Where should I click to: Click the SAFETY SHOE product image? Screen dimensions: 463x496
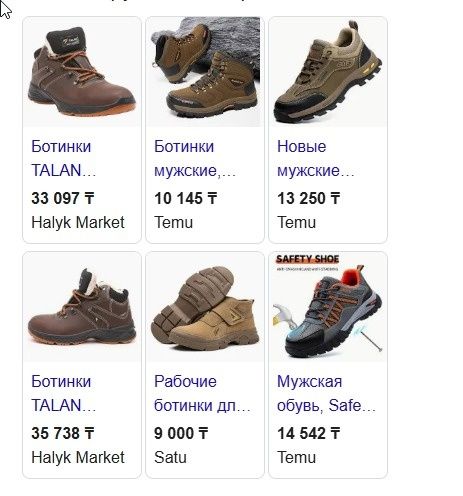pyautogui.click(x=328, y=307)
